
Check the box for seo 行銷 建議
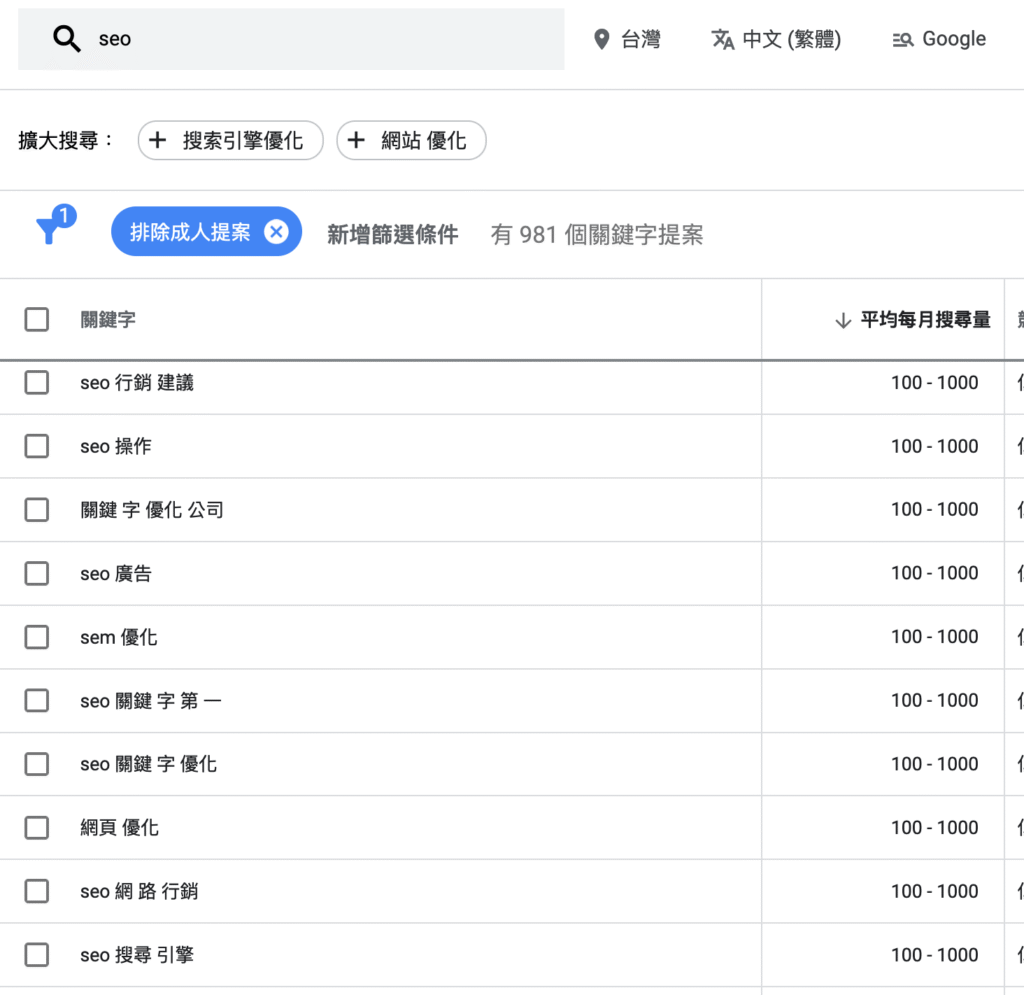pos(37,383)
